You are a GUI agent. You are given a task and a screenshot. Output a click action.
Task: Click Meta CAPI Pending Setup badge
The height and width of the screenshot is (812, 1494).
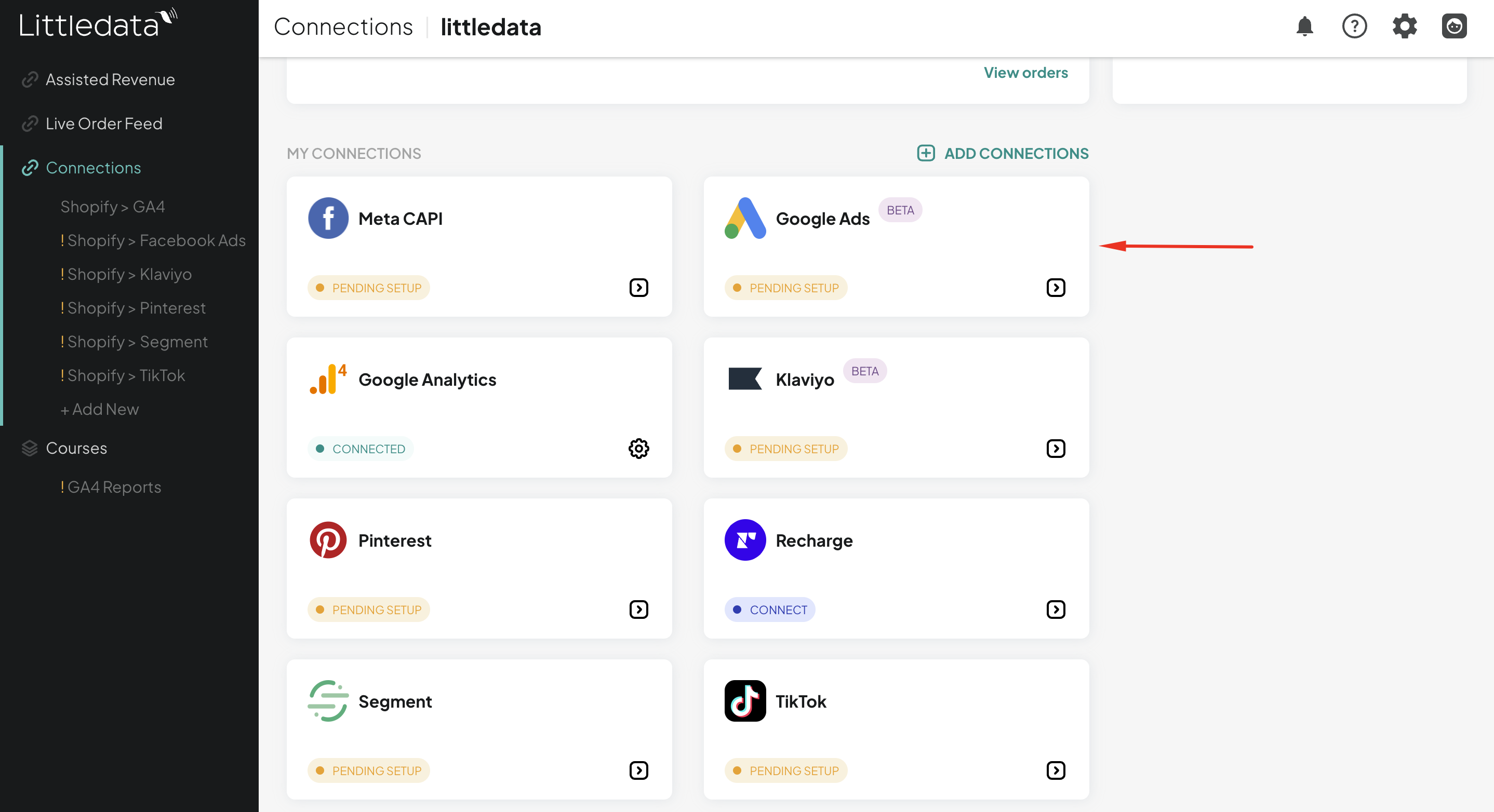368,288
